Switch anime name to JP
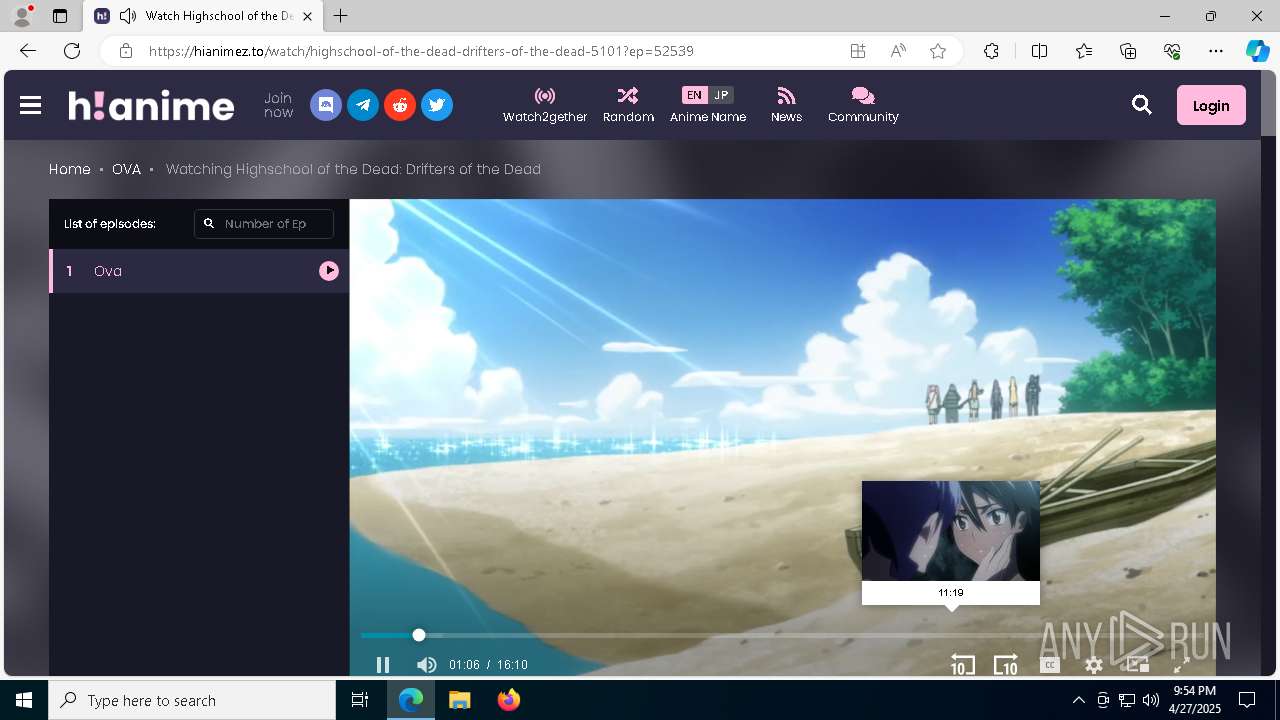The height and width of the screenshot is (720, 1280). pyautogui.click(x=721, y=95)
